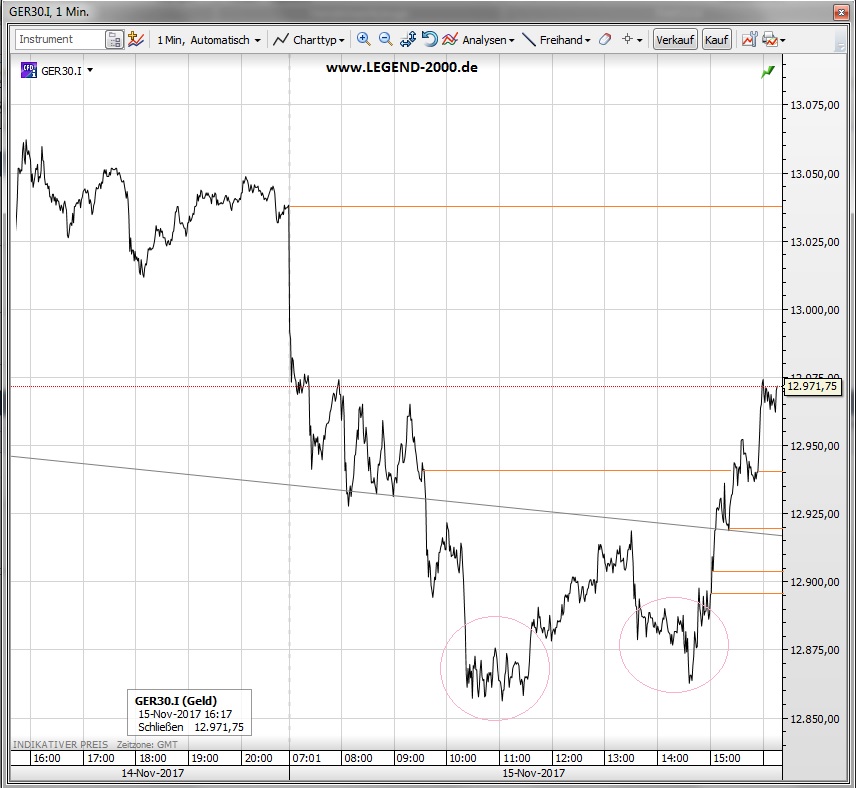Click the zoom in magnifier icon
The height and width of the screenshot is (788, 856).
pos(363,40)
